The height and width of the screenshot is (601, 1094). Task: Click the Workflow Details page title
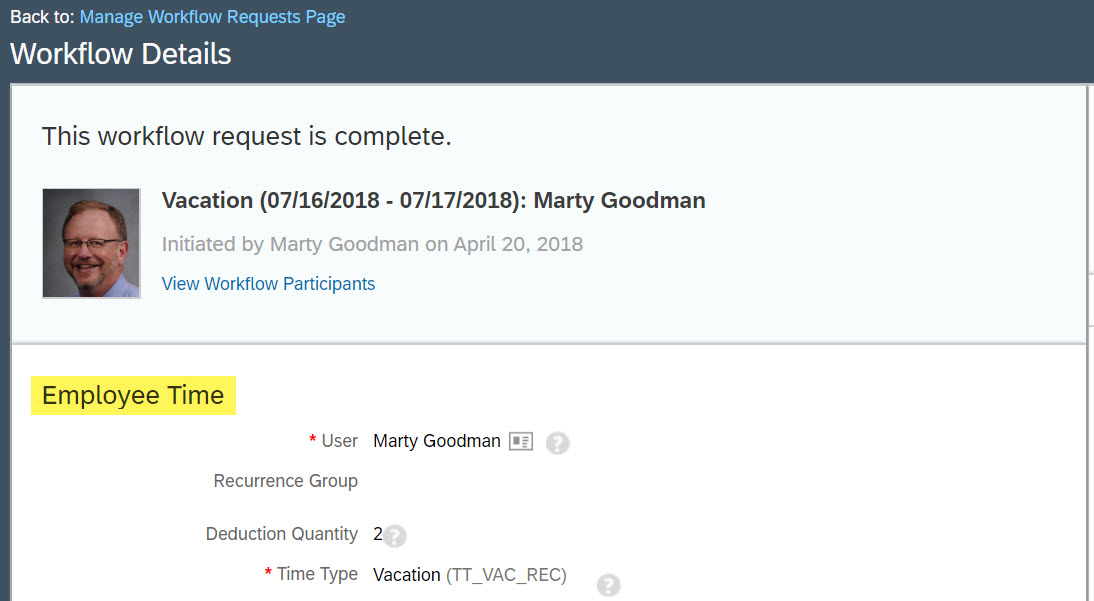tap(120, 53)
